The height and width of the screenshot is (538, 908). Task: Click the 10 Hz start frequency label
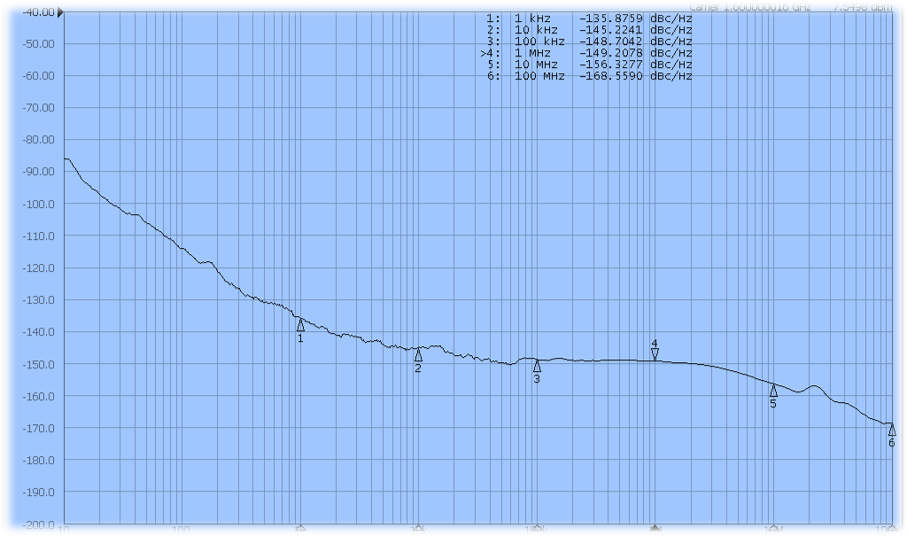pos(65,530)
